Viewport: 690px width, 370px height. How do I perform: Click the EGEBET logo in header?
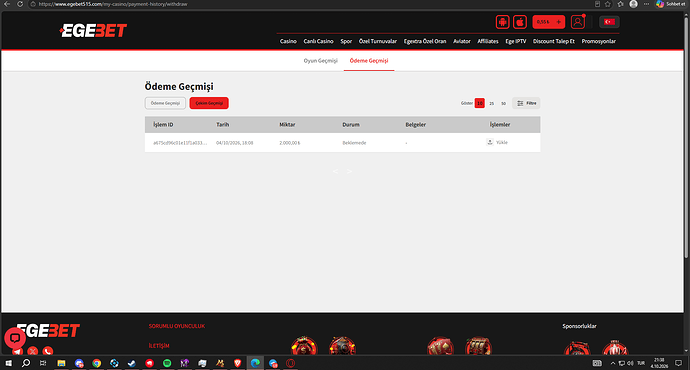click(x=93, y=30)
